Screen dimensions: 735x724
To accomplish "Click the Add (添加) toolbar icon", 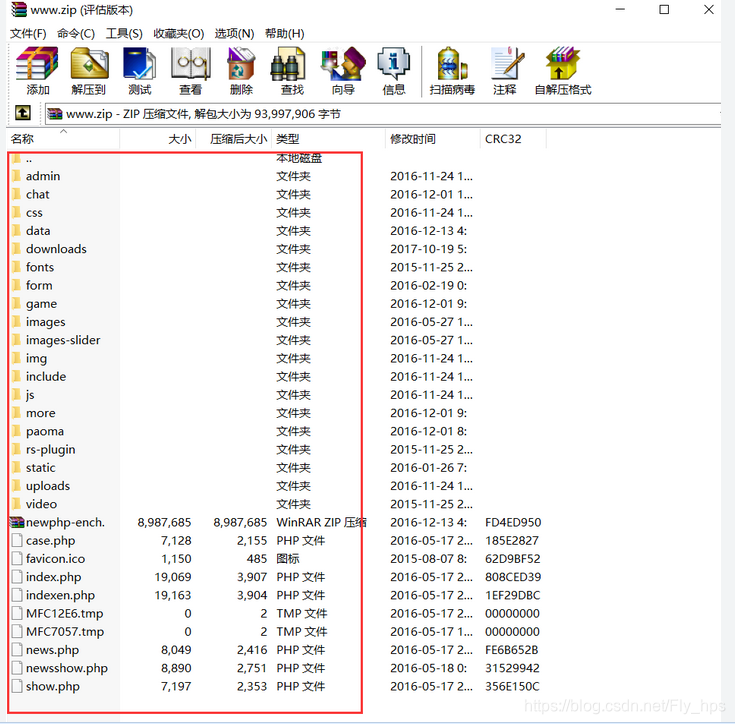I will tap(38, 71).
